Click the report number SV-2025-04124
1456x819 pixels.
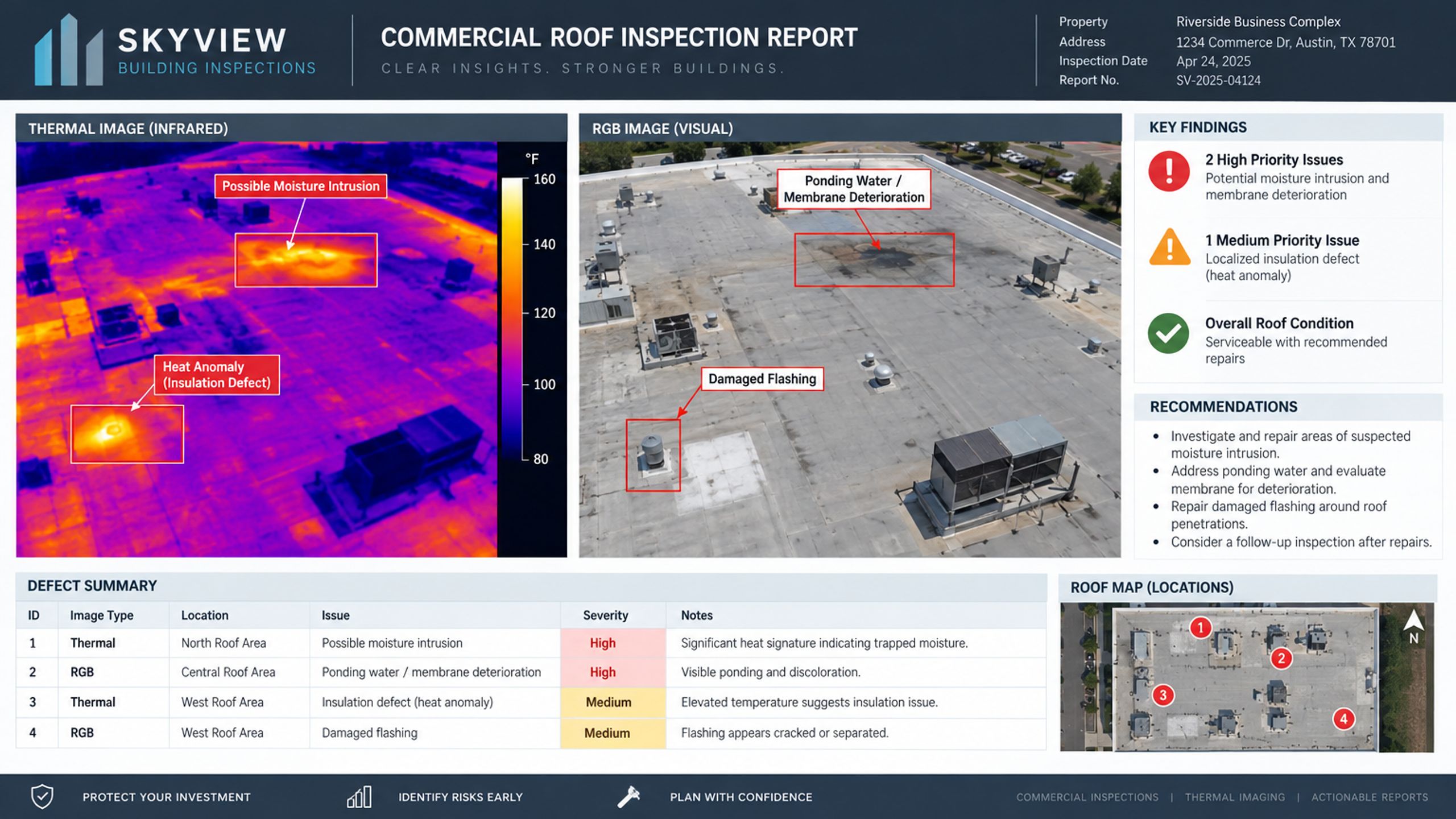[x=1218, y=81]
